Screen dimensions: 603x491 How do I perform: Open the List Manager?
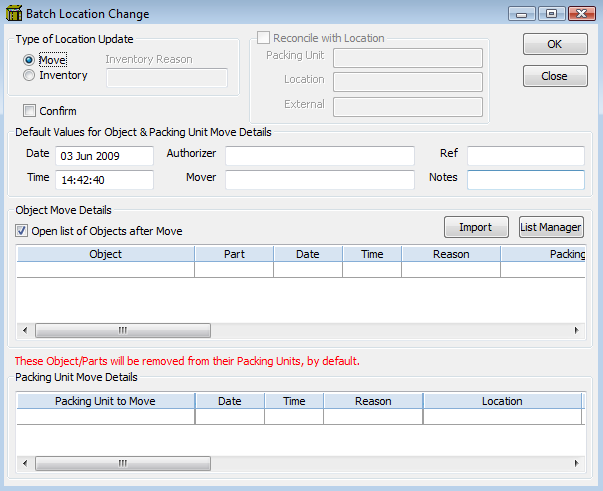coord(551,227)
